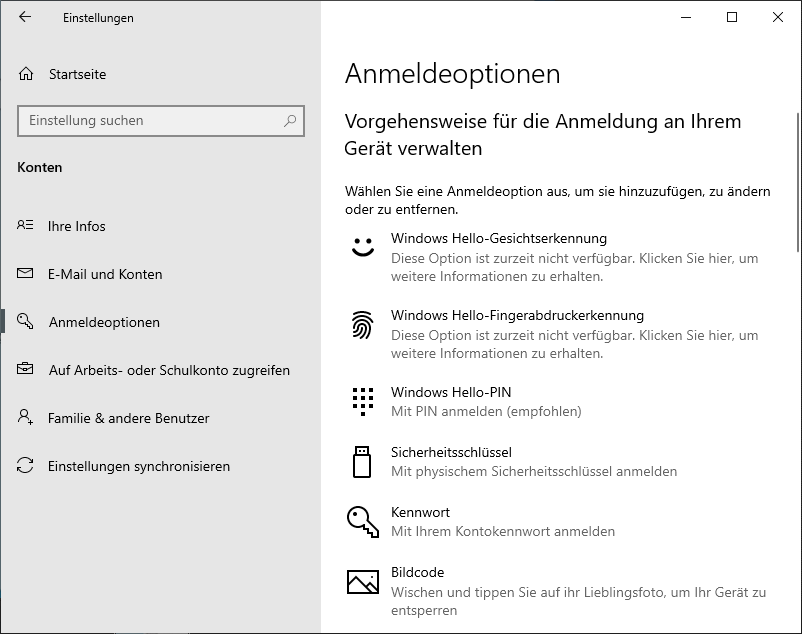Expand Windows Hello-Fingerabdruckerkennung option
Viewport: 802px width, 634px height.
[x=560, y=334]
